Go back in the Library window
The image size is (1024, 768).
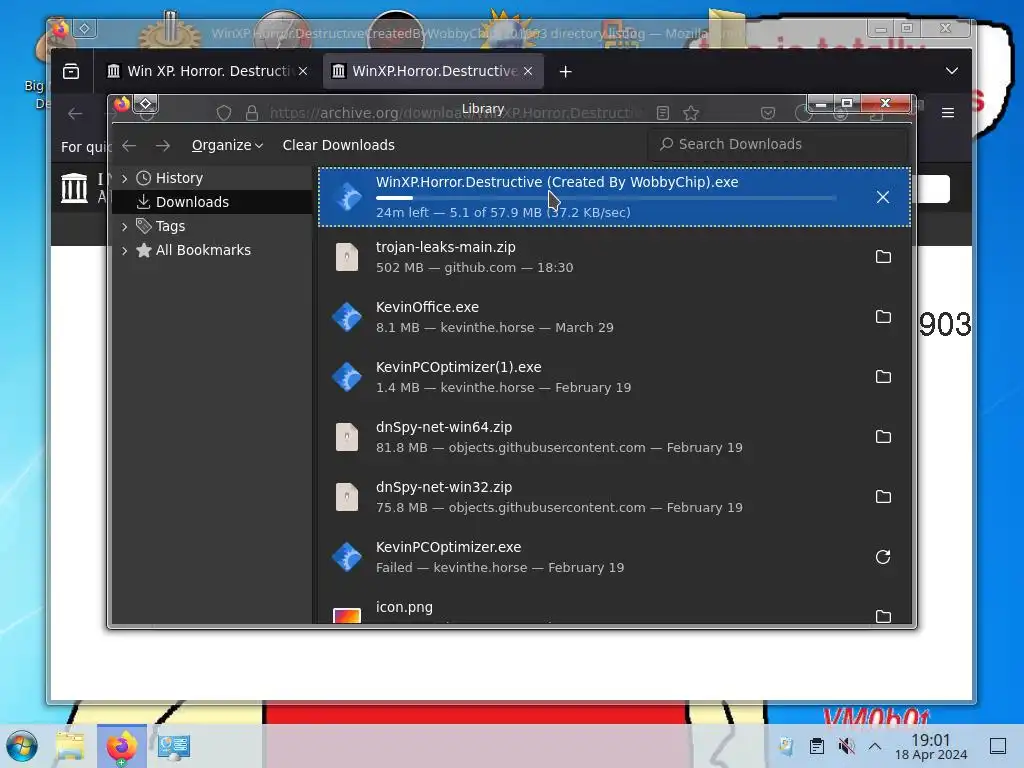tap(129, 146)
